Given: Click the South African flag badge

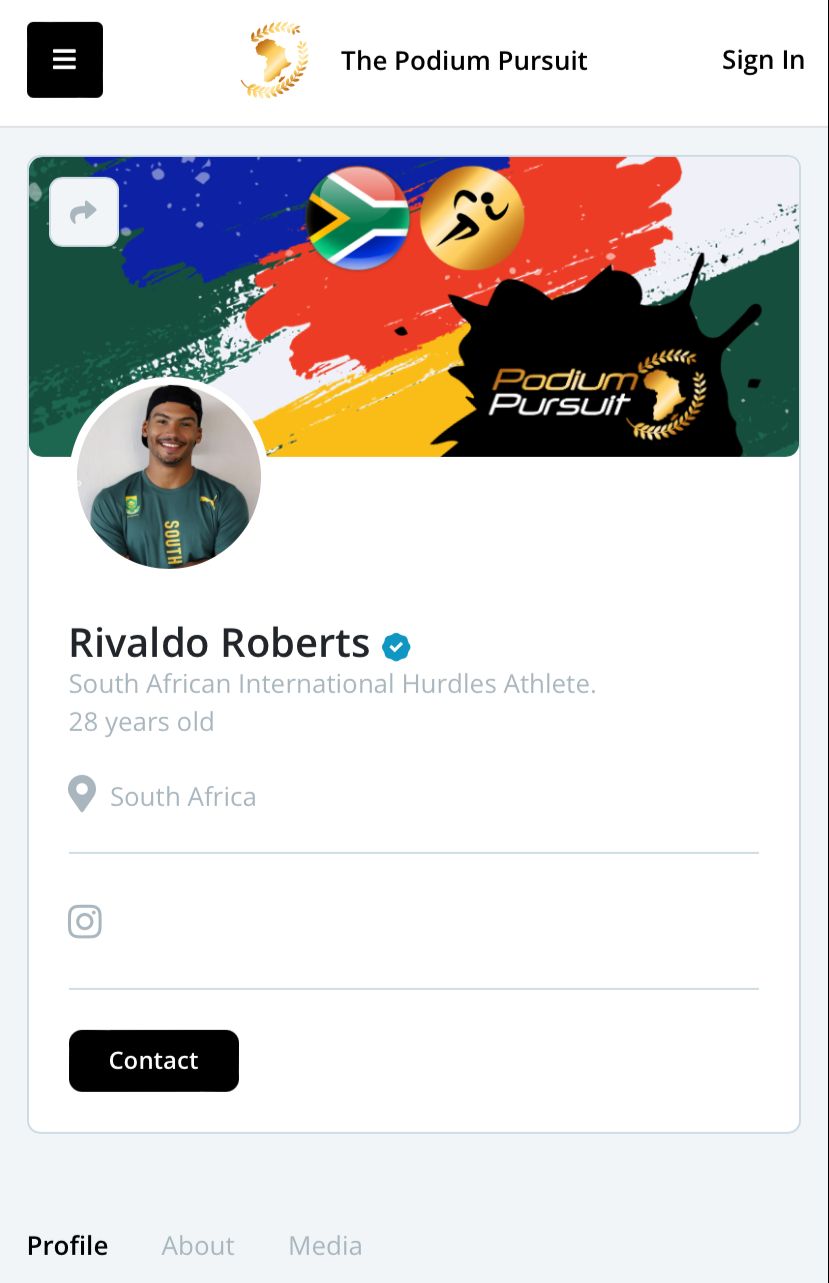Looking at the screenshot, I should (x=357, y=218).
